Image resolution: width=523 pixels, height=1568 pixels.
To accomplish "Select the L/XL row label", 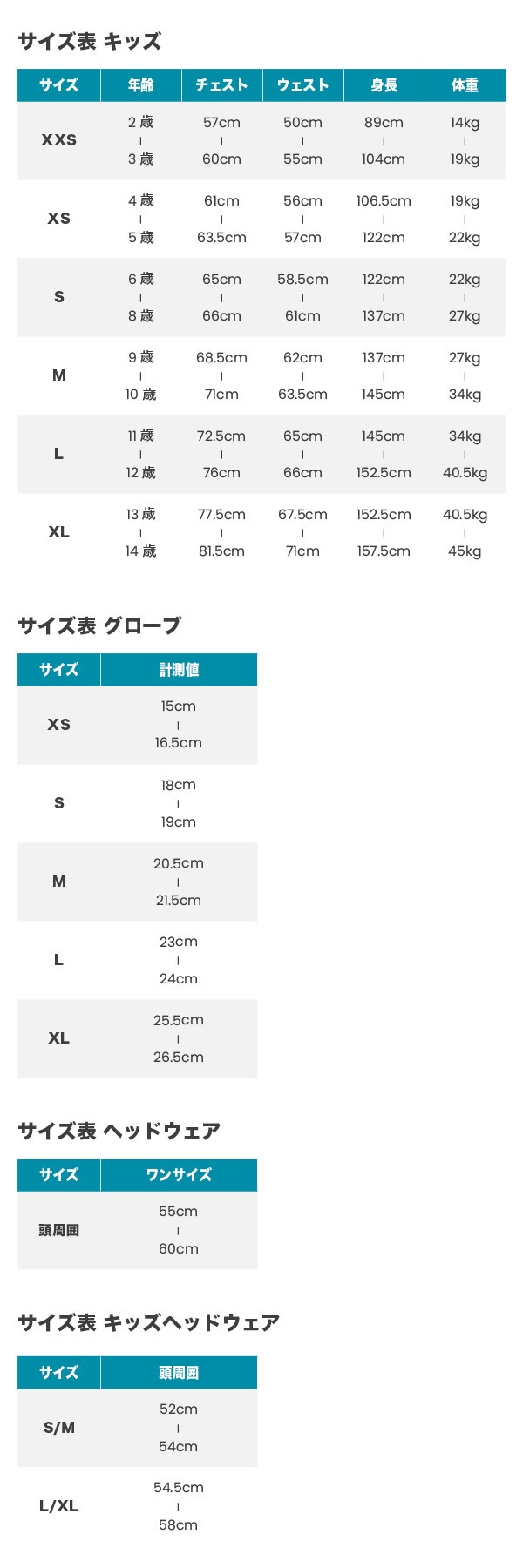I will [x=58, y=1506].
